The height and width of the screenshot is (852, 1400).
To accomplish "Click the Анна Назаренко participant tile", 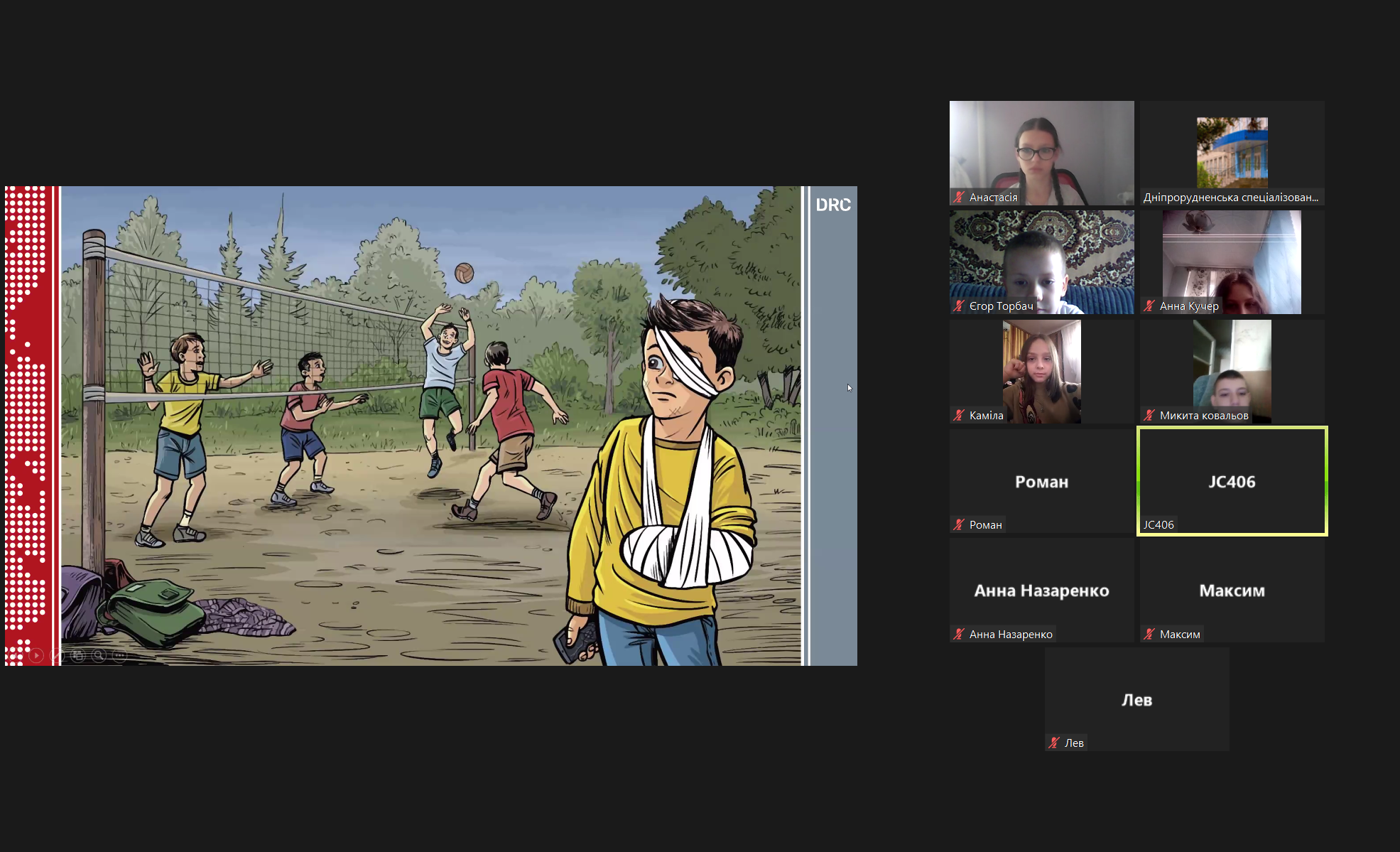I will [x=1041, y=591].
